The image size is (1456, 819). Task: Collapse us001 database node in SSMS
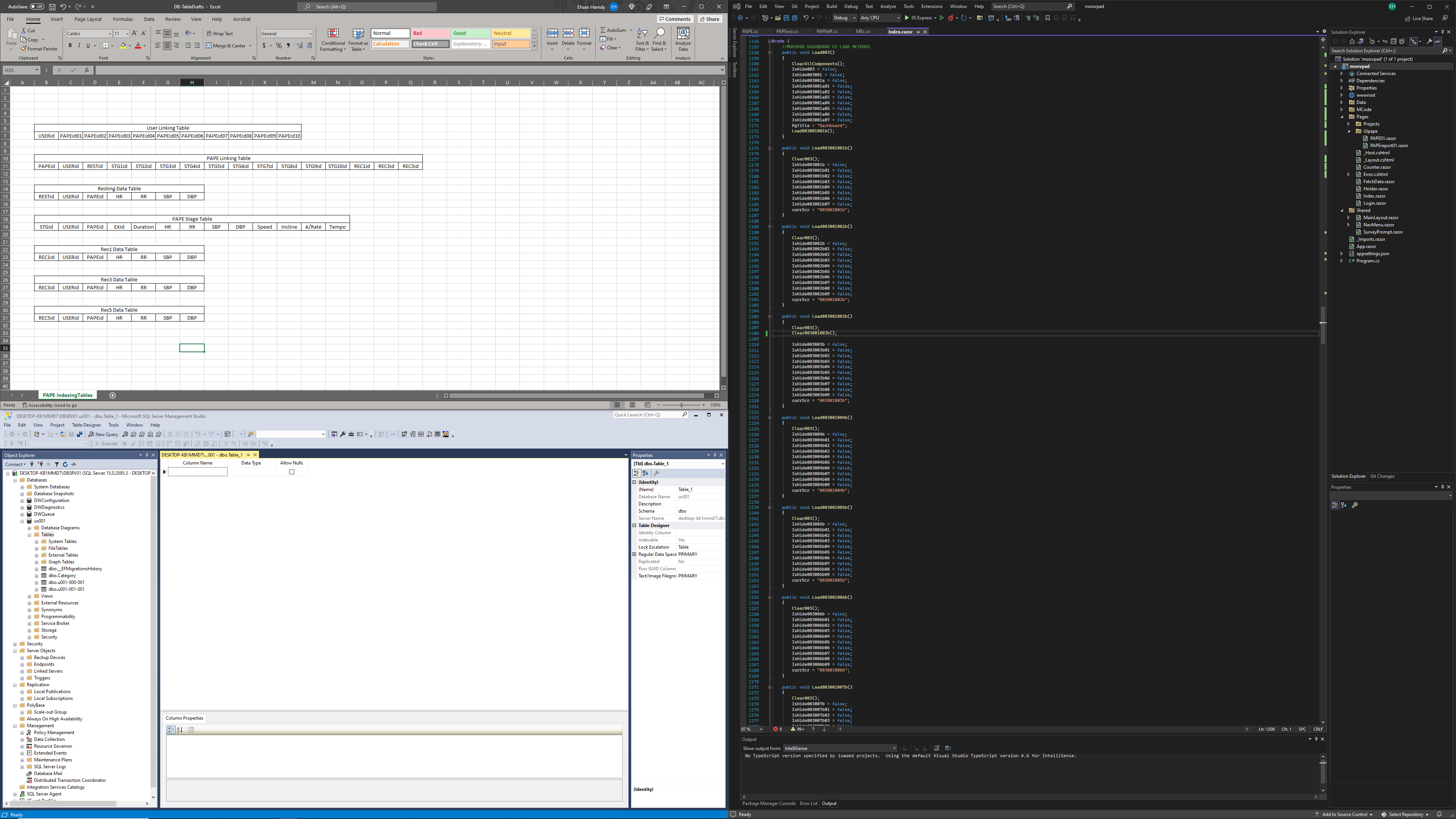(23, 521)
